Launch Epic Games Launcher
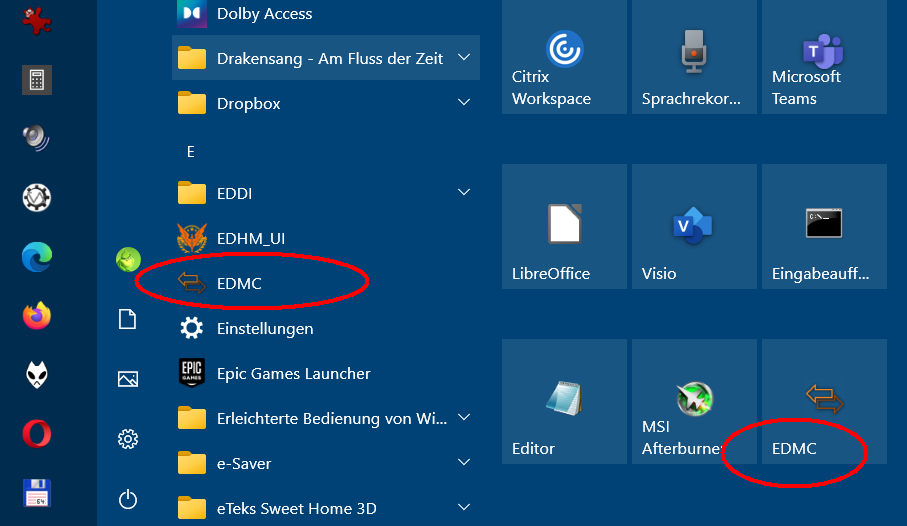The height and width of the screenshot is (526, 907). [x=326, y=373]
